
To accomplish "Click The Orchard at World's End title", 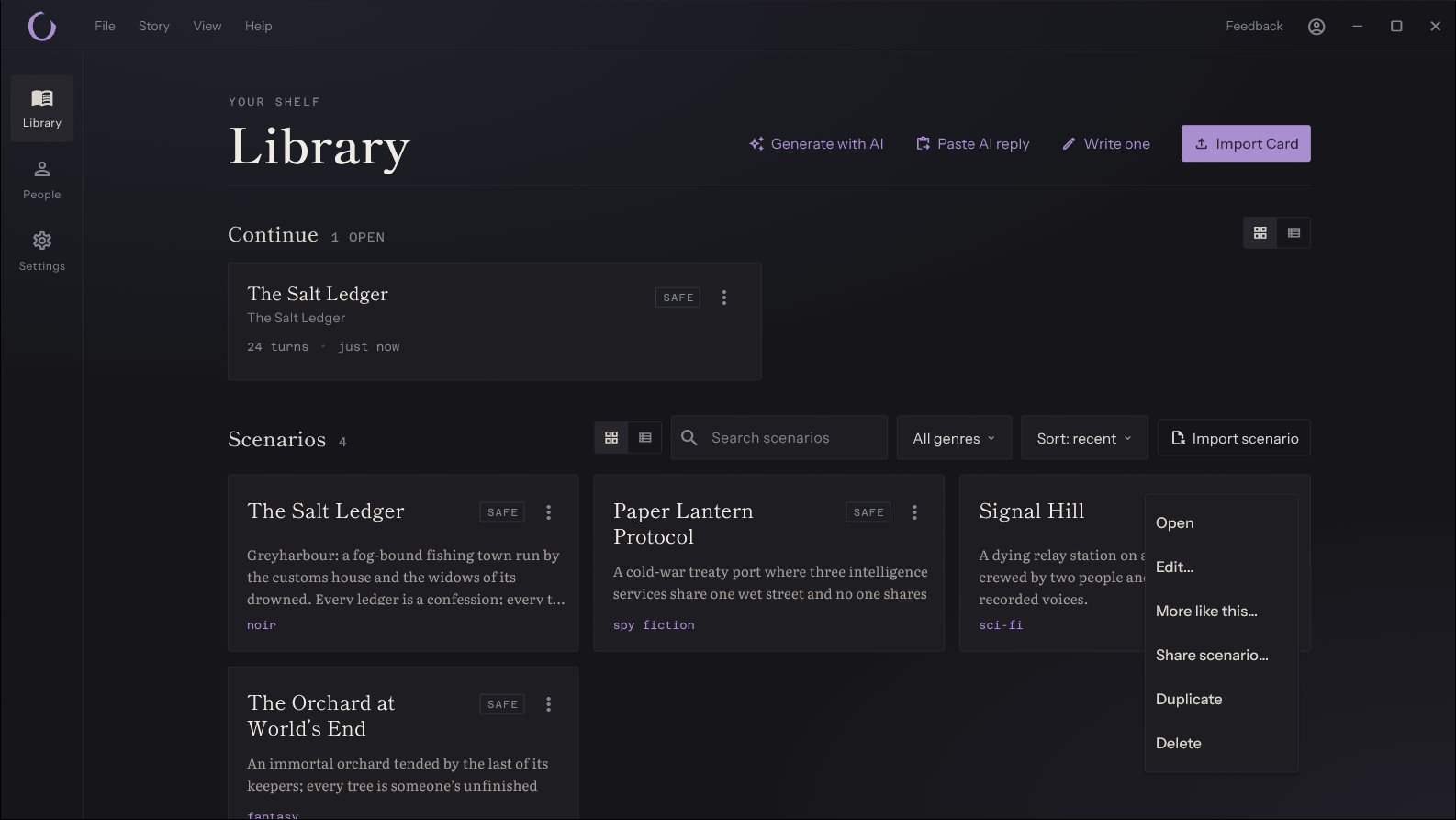I will 320,715.
